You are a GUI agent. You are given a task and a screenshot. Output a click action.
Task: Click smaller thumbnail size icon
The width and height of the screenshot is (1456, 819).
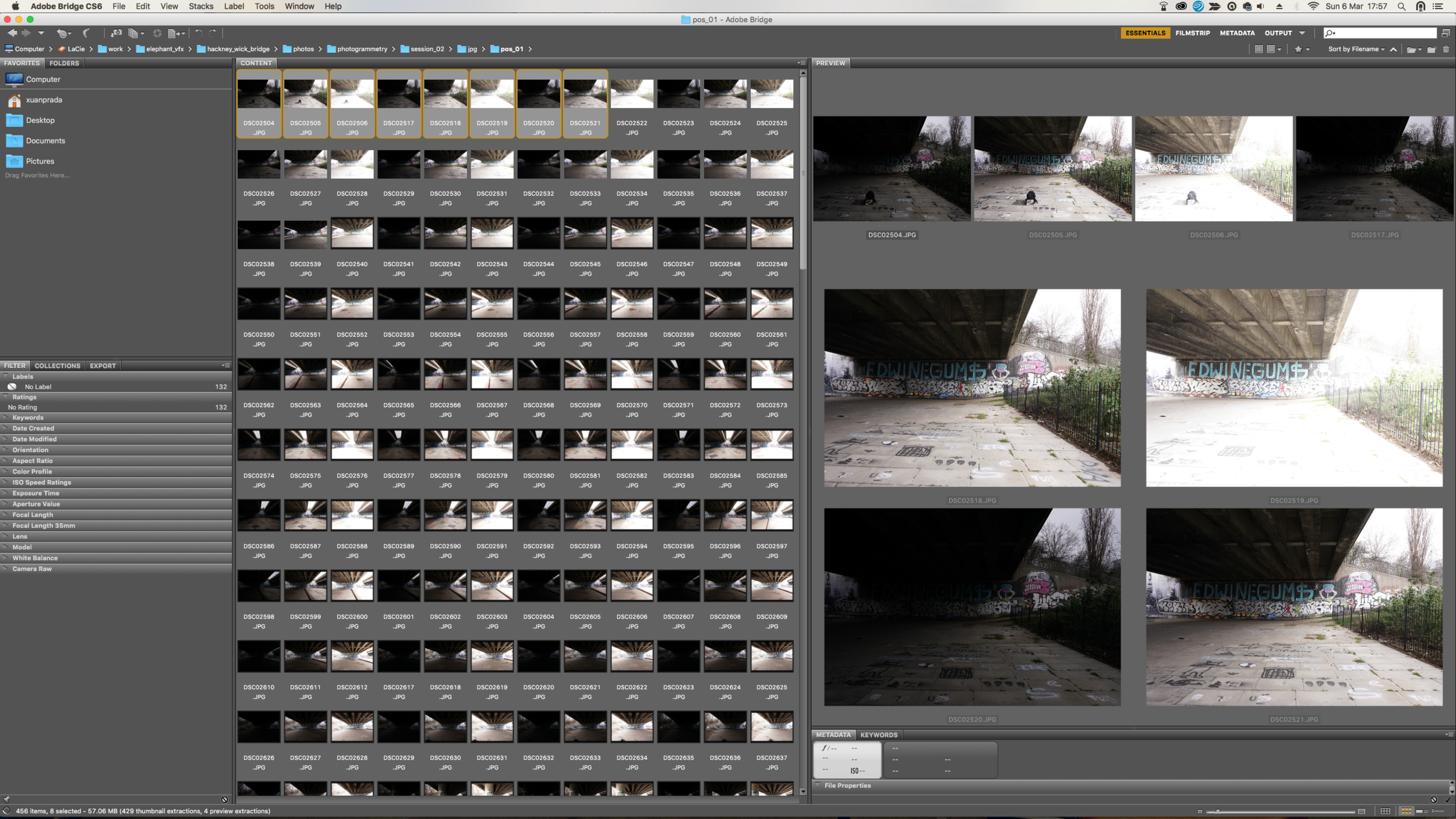click(x=1200, y=811)
